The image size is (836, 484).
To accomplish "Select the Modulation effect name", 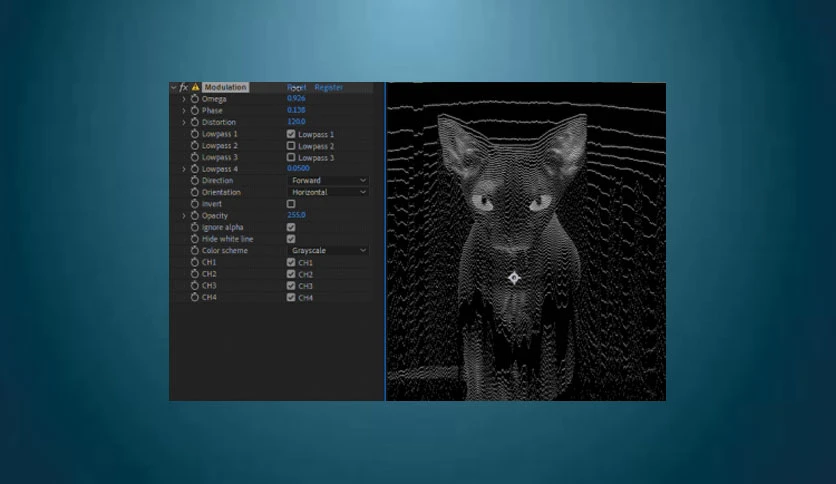I will pyautogui.click(x=226, y=87).
